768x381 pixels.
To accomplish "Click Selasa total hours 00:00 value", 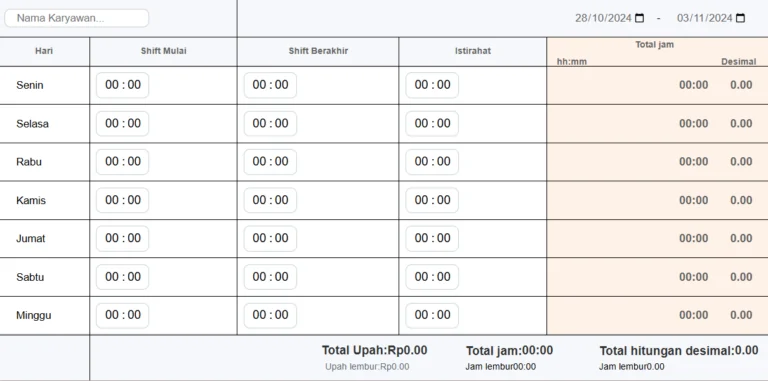I will tap(694, 123).
